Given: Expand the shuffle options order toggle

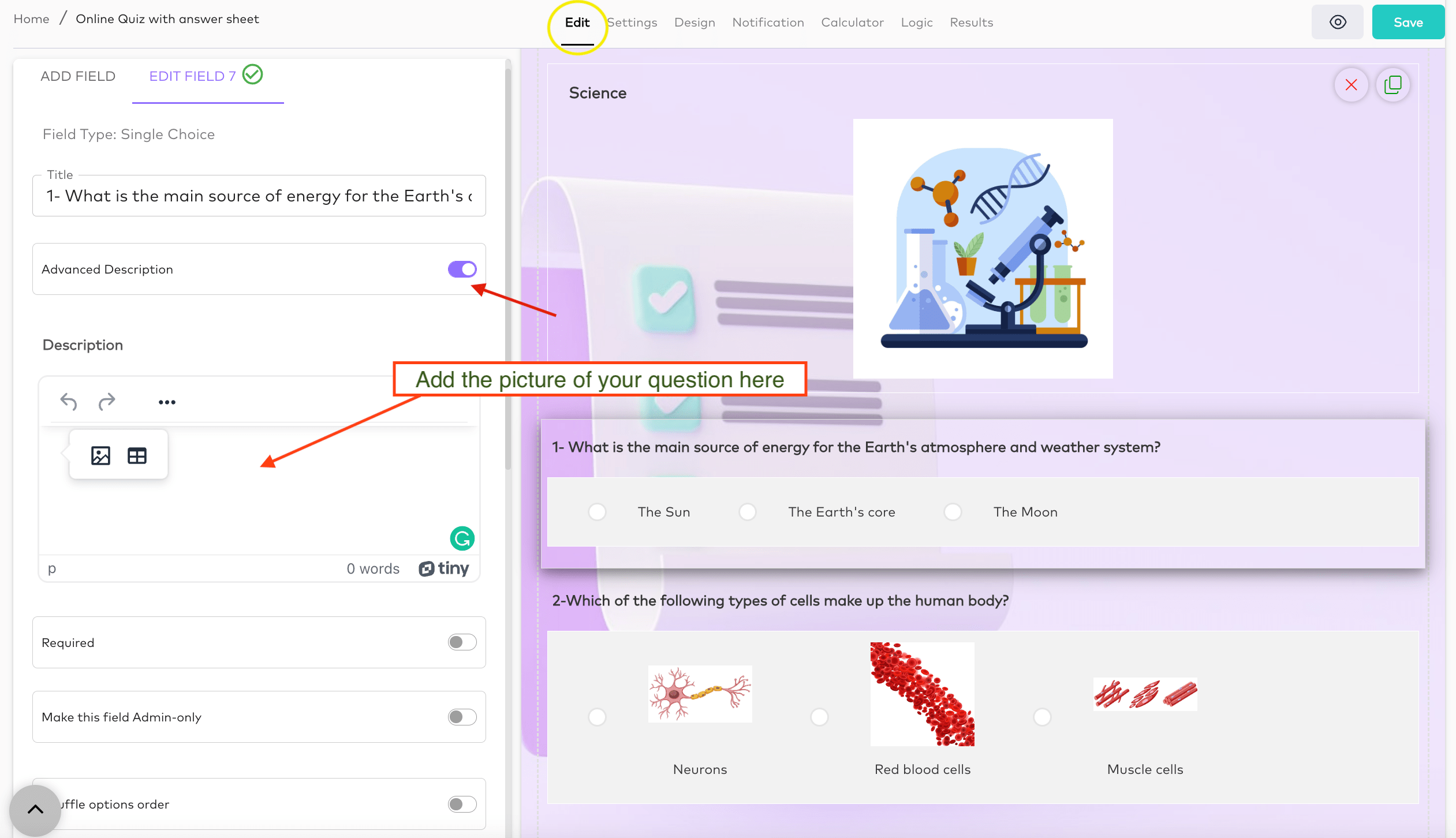Looking at the screenshot, I should pos(461,804).
